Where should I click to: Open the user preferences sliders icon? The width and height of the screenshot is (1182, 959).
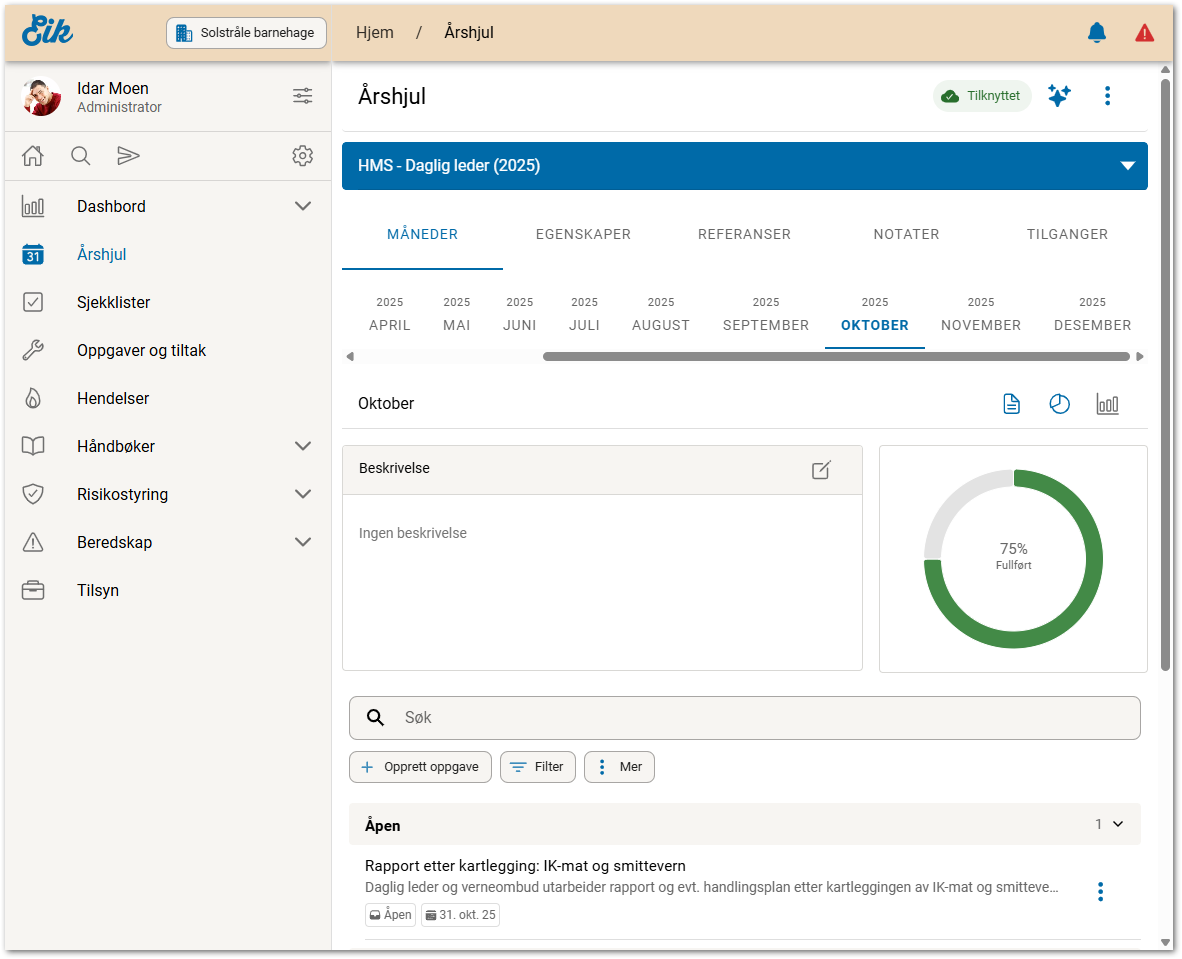tap(302, 96)
